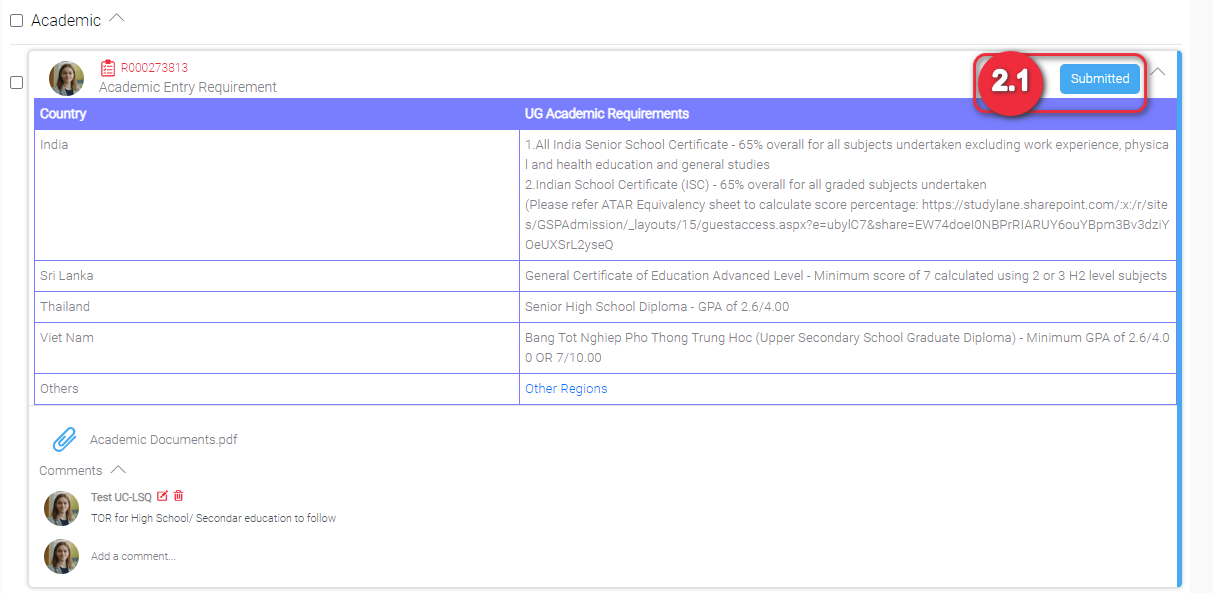Click the commenter avatar beside Test UC-LSQ
This screenshot has width=1213, height=593.
(61, 508)
